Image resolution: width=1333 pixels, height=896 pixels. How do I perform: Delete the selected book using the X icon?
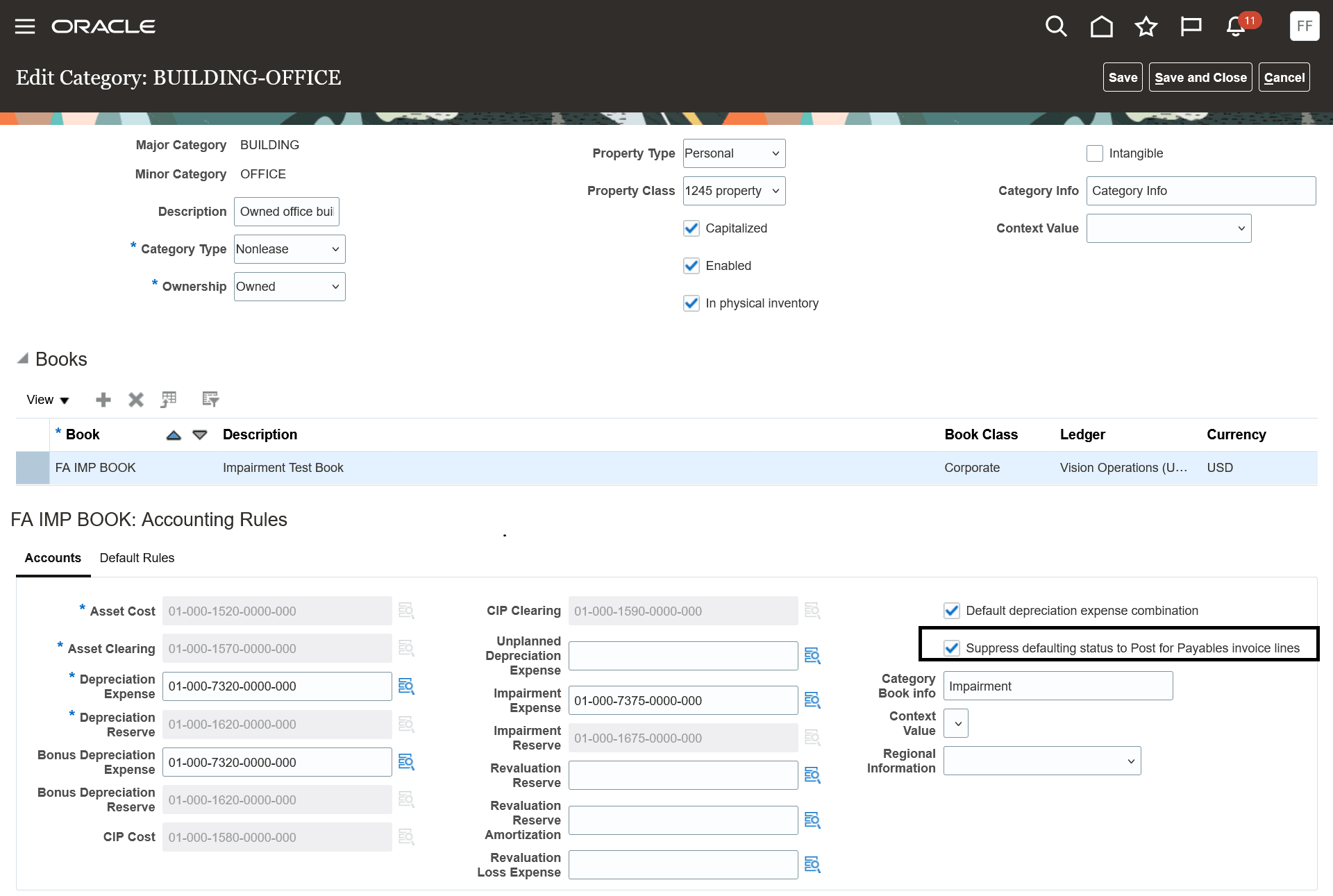click(x=136, y=400)
